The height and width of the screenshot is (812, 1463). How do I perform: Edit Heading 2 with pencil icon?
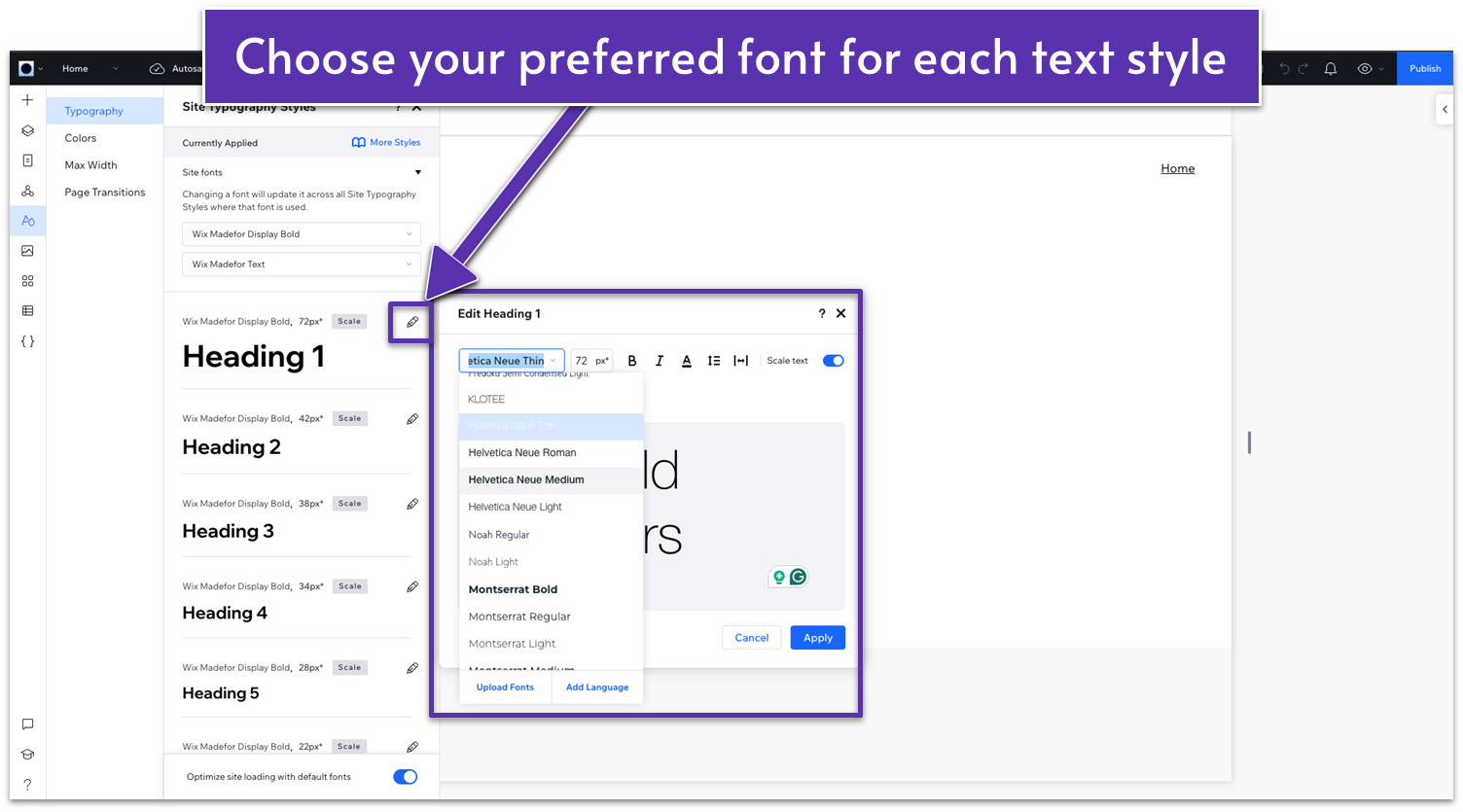coord(412,419)
